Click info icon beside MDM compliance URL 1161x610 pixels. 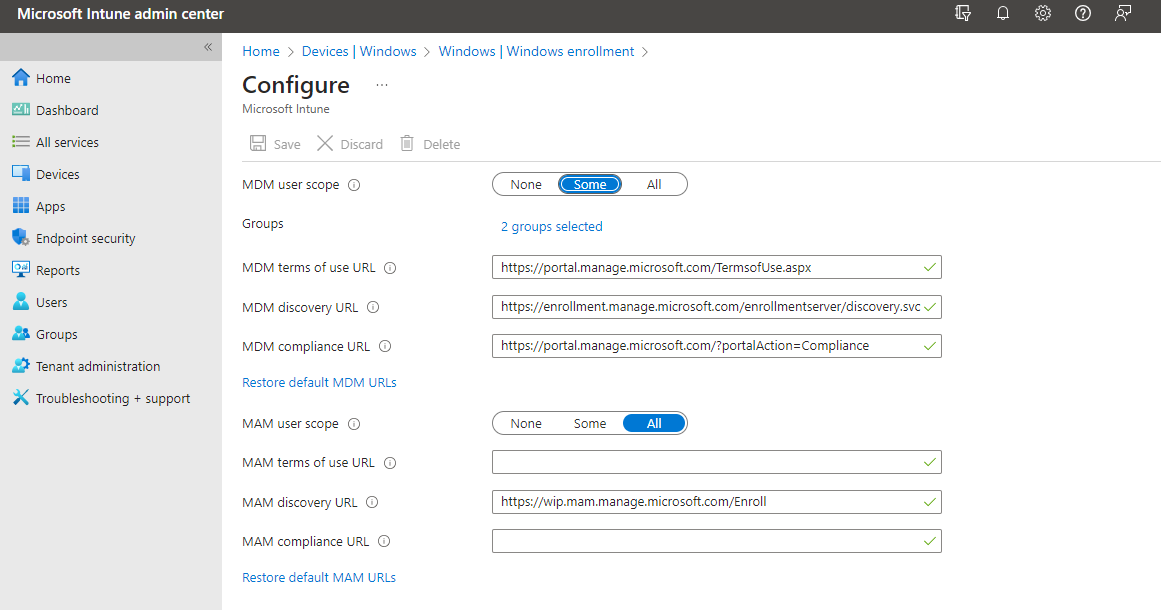point(385,346)
